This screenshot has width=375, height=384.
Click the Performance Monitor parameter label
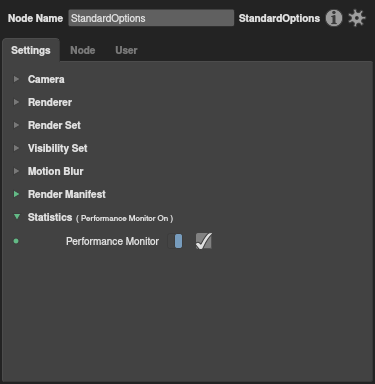click(112, 241)
